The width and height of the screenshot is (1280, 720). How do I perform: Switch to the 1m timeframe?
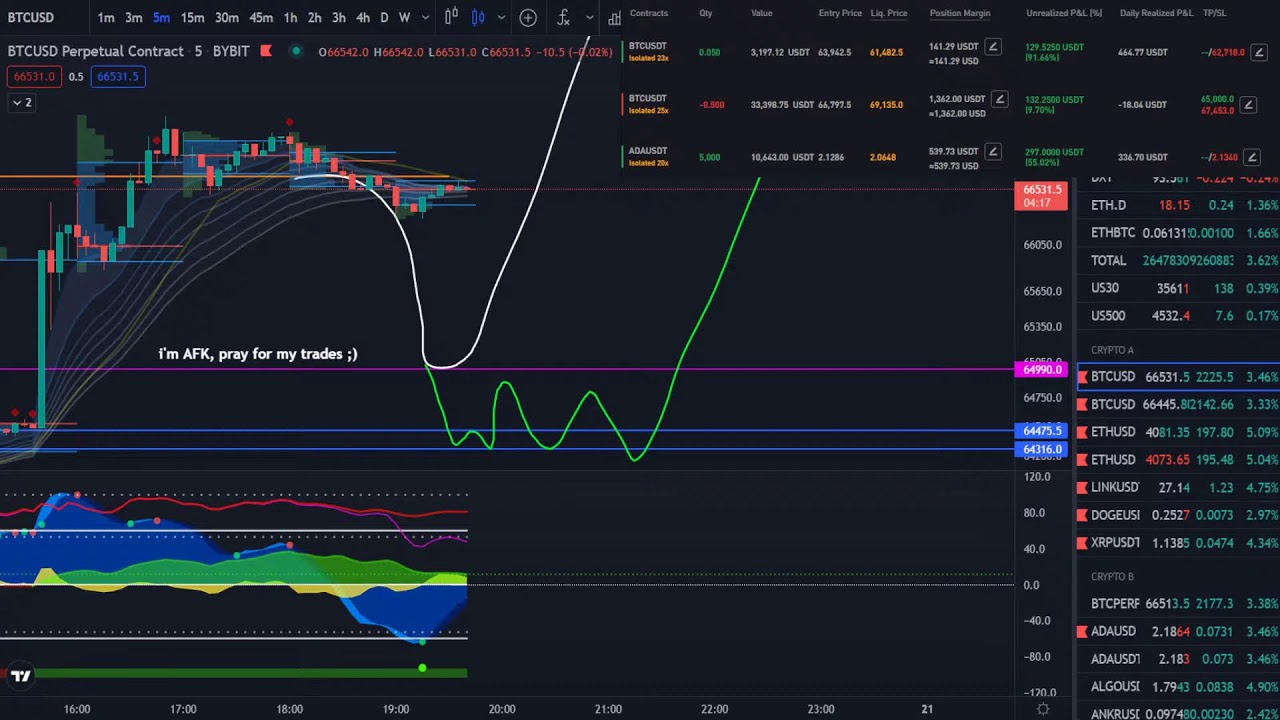105,18
